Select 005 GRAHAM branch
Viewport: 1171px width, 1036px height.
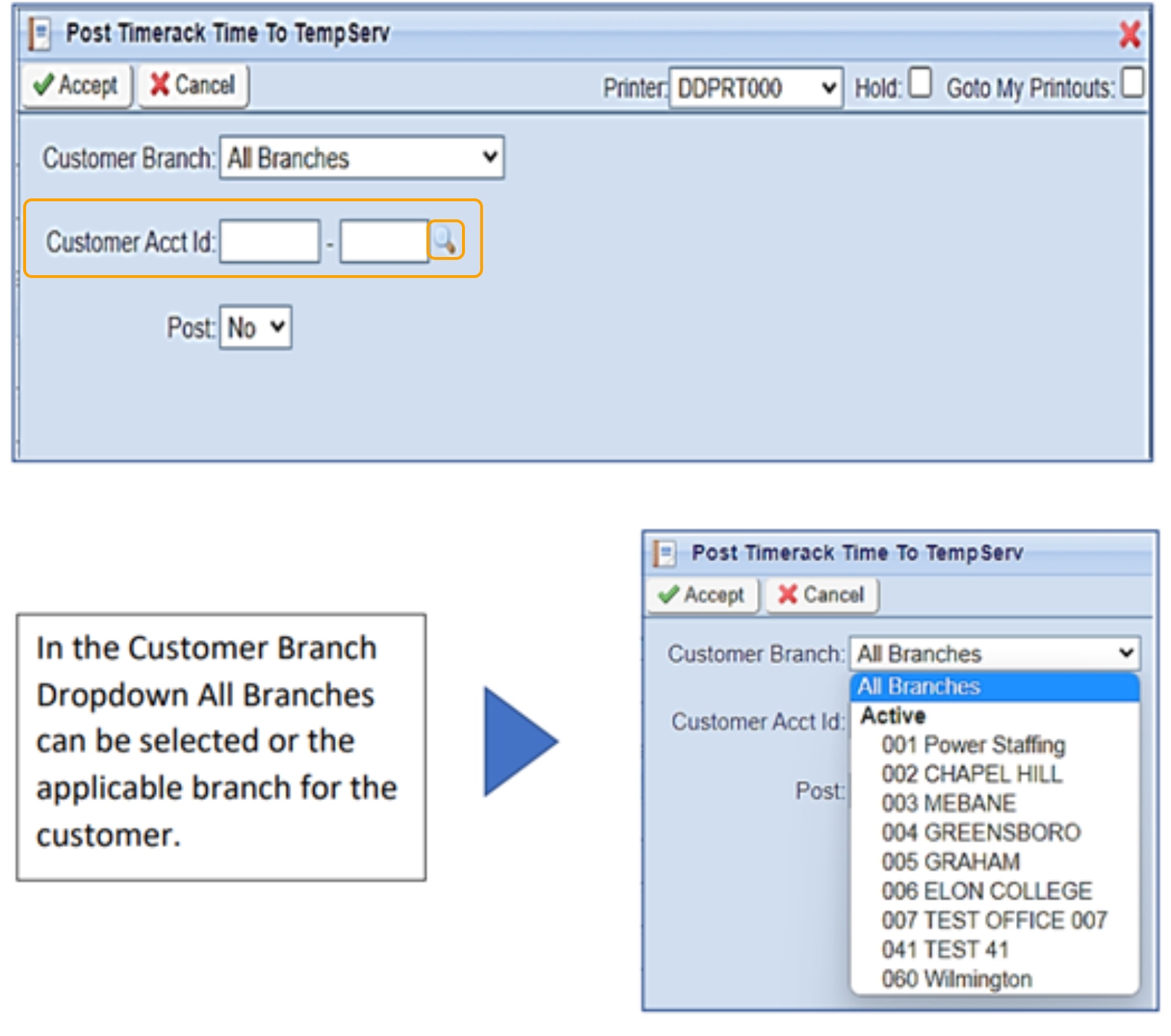coord(951,862)
